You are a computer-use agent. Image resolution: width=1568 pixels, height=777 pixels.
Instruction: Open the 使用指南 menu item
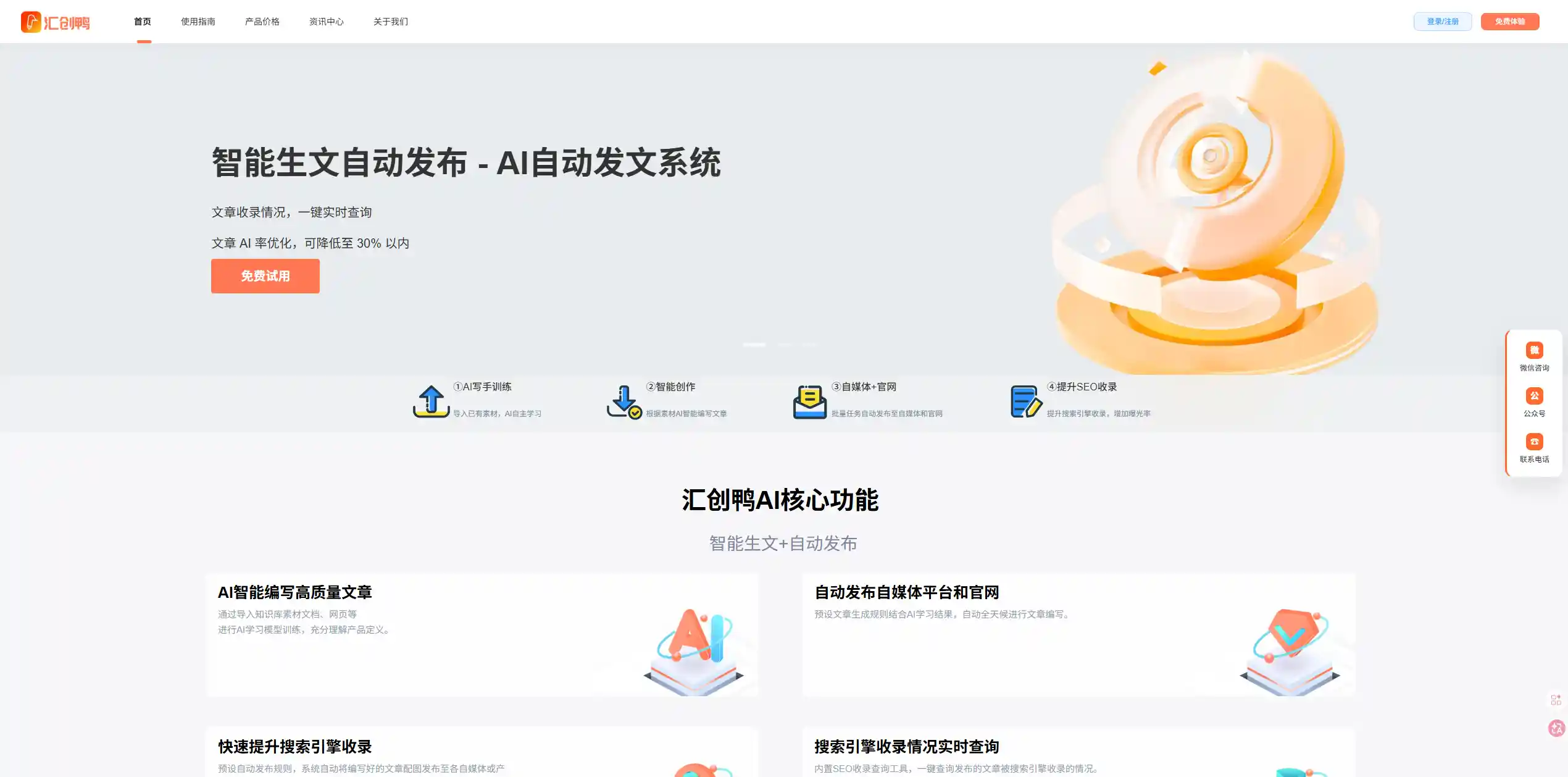coord(198,22)
